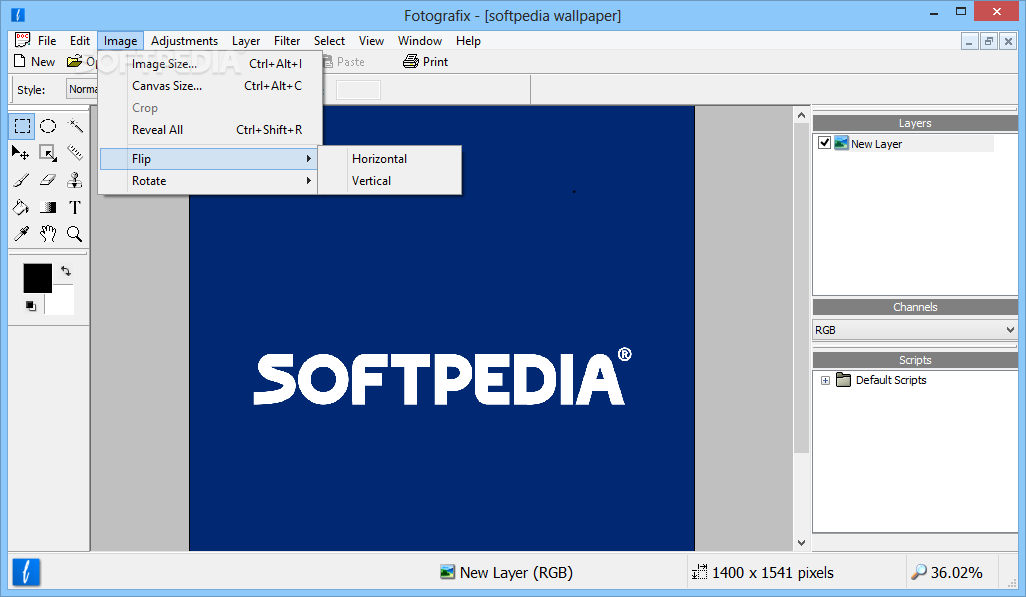This screenshot has width=1026, height=597.
Task: Select the Eraser tool
Action: [48, 180]
